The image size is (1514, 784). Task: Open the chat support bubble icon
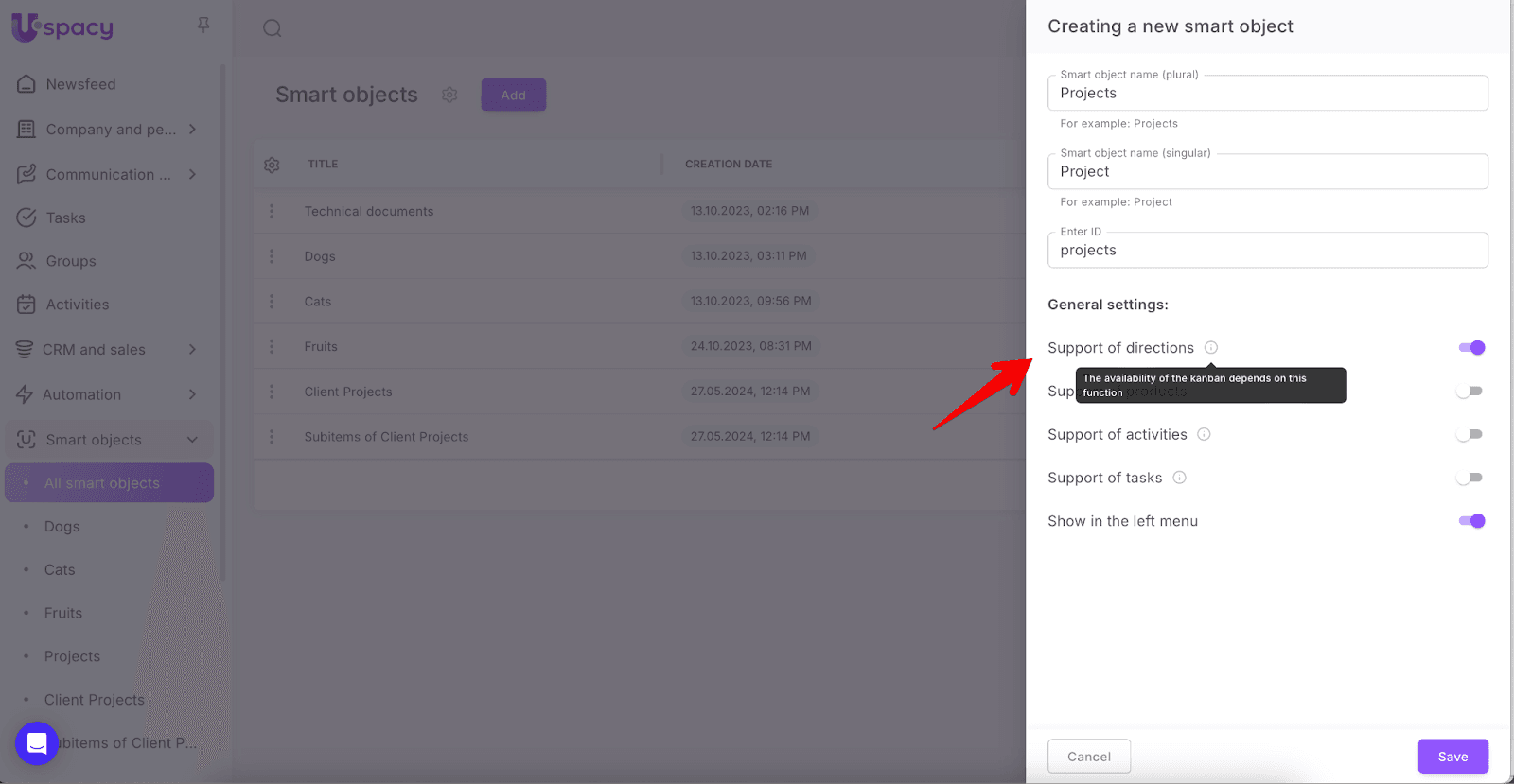37,743
